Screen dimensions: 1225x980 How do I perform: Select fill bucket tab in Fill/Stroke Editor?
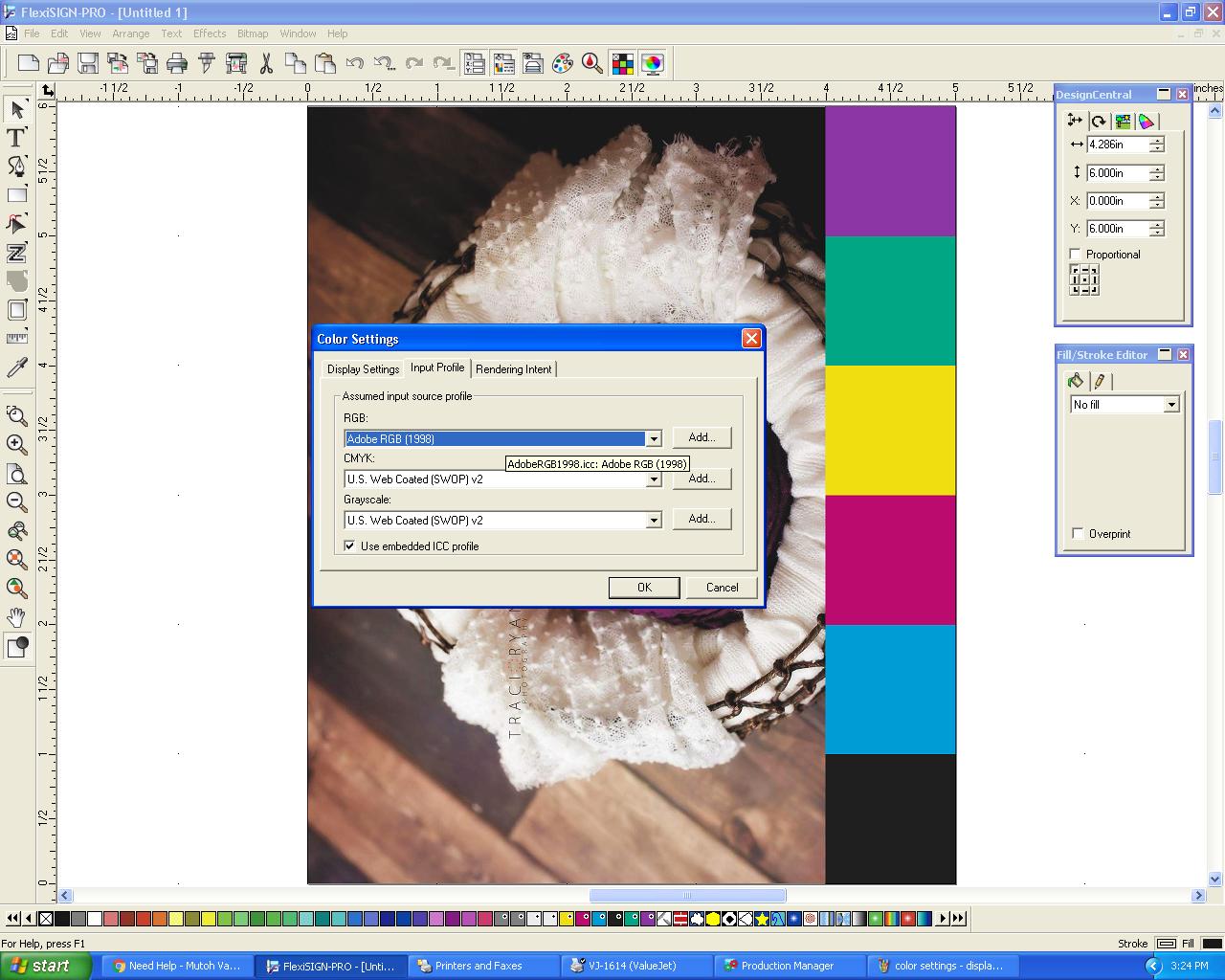pos(1076,381)
